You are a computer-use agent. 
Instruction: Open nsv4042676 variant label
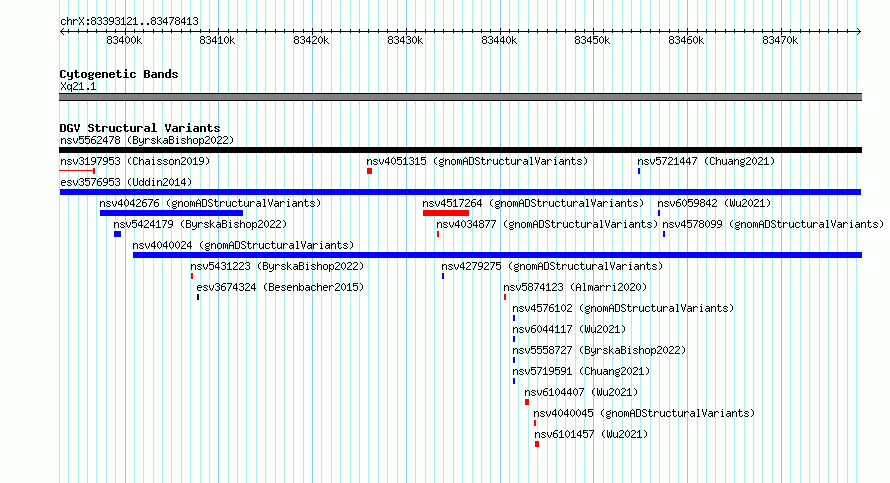[210, 203]
